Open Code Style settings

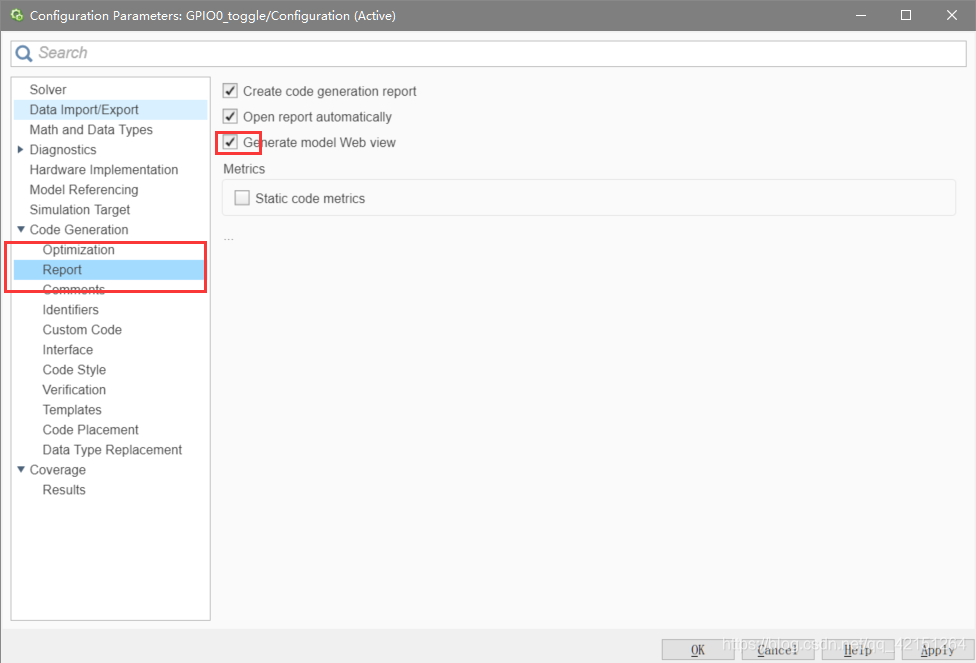74,370
